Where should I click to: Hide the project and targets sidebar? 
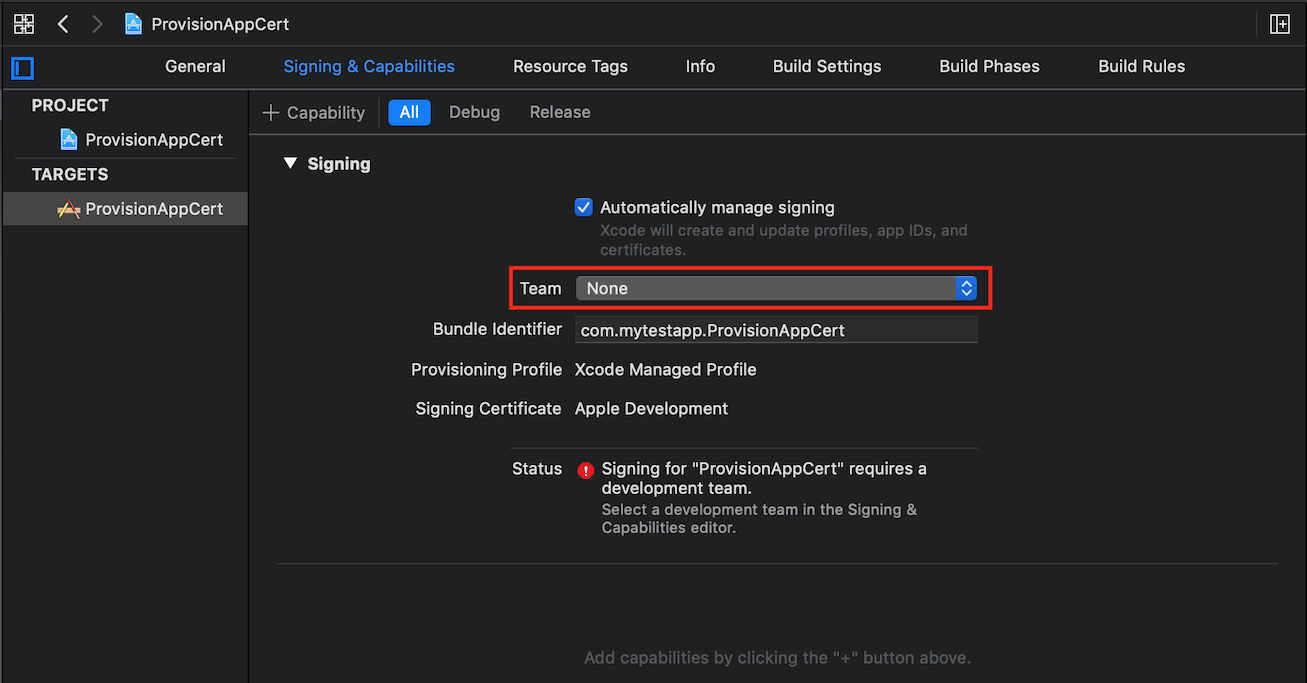pyautogui.click(x=22, y=68)
